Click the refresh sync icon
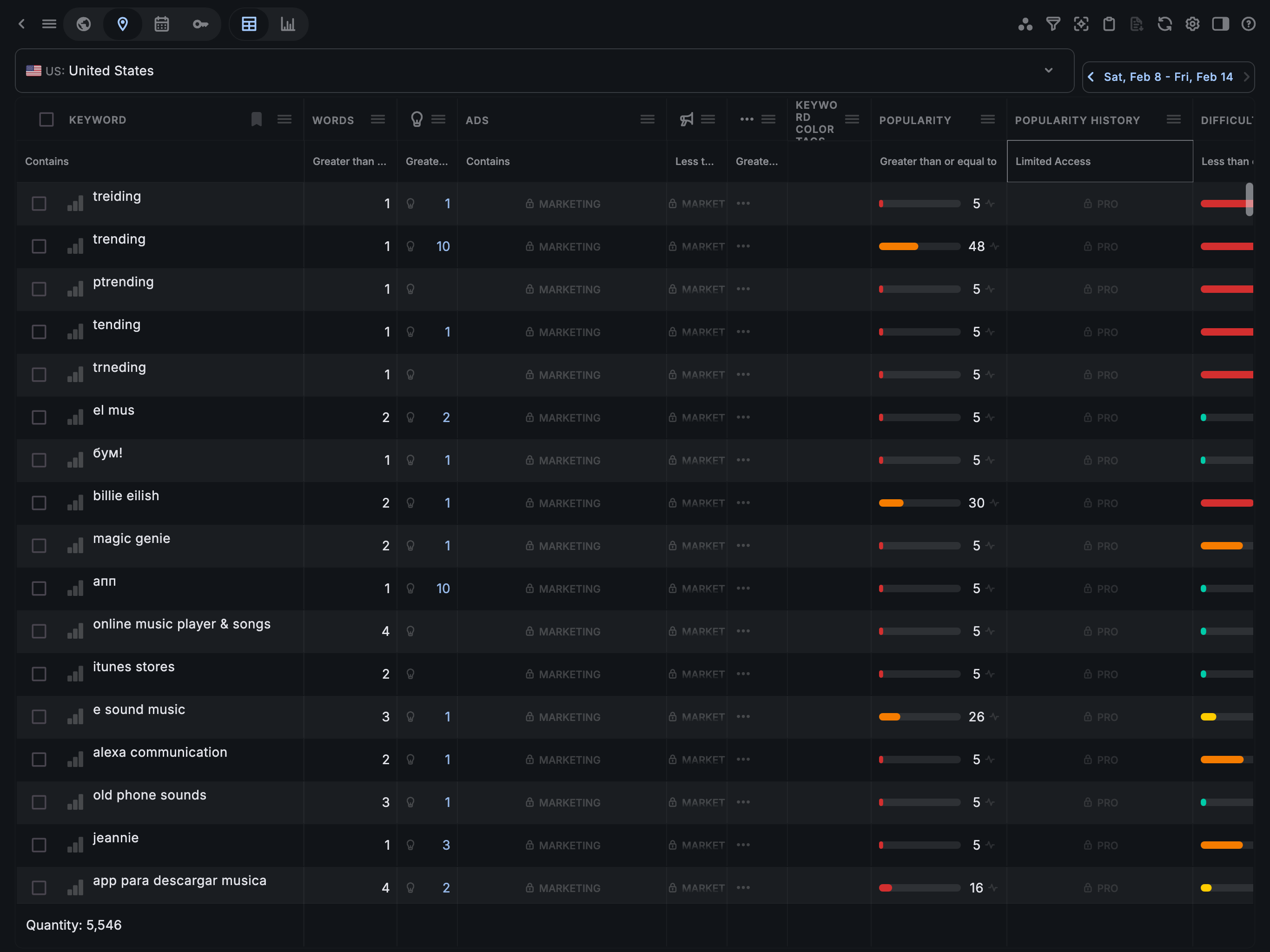Image resolution: width=1270 pixels, height=952 pixels. 1164,24
